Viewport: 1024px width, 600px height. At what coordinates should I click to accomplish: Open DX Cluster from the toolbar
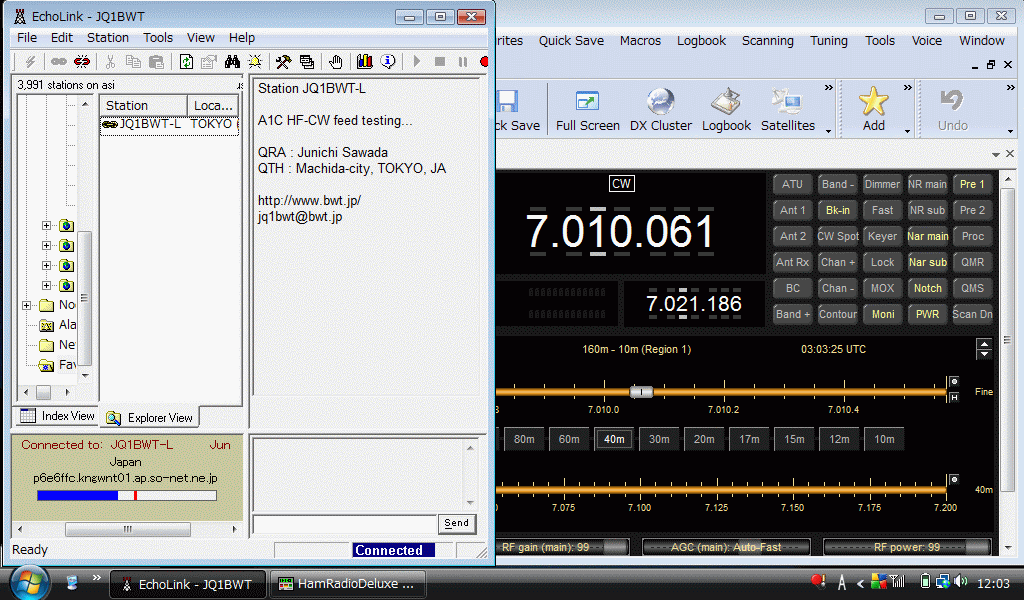point(660,109)
